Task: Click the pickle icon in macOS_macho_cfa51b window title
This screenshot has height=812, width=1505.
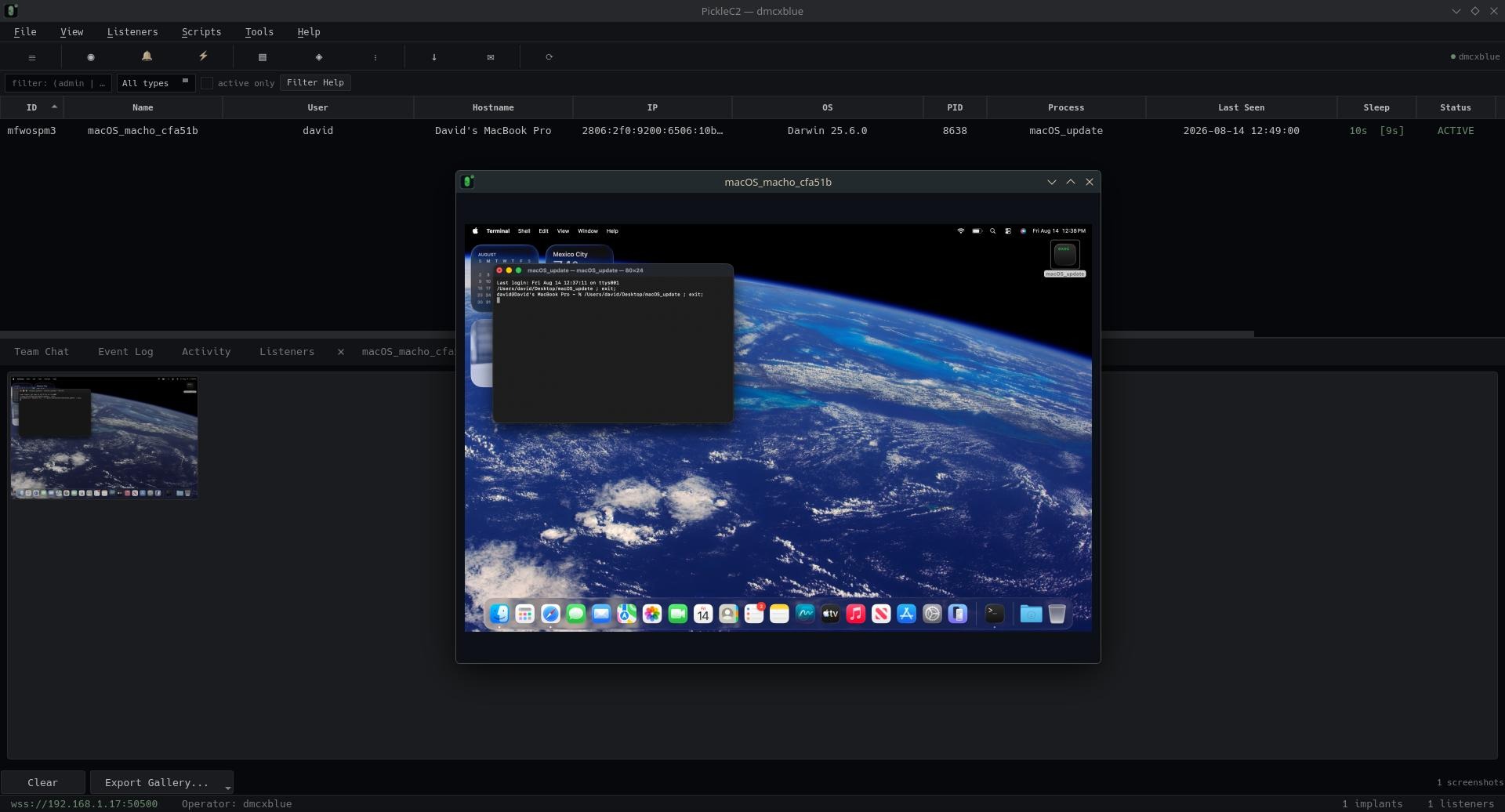Action: pyautogui.click(x=468, y=182)
